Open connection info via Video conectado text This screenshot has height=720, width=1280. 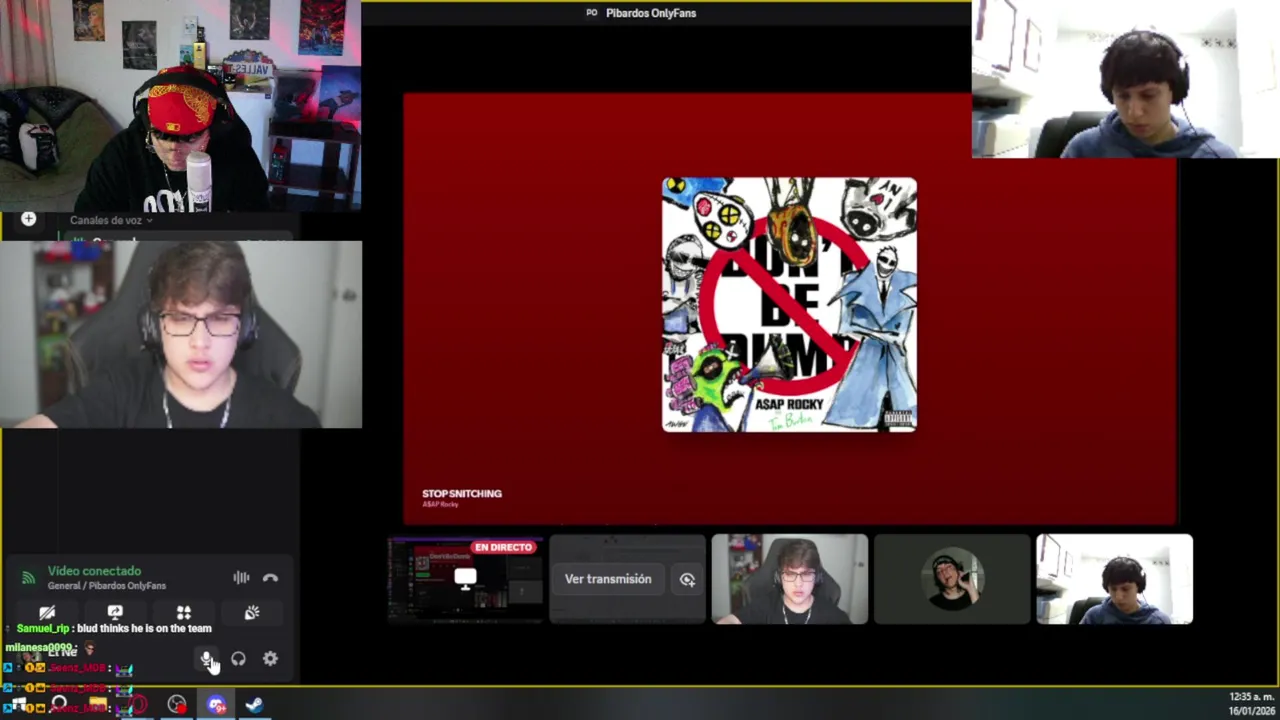coord(94,571)
